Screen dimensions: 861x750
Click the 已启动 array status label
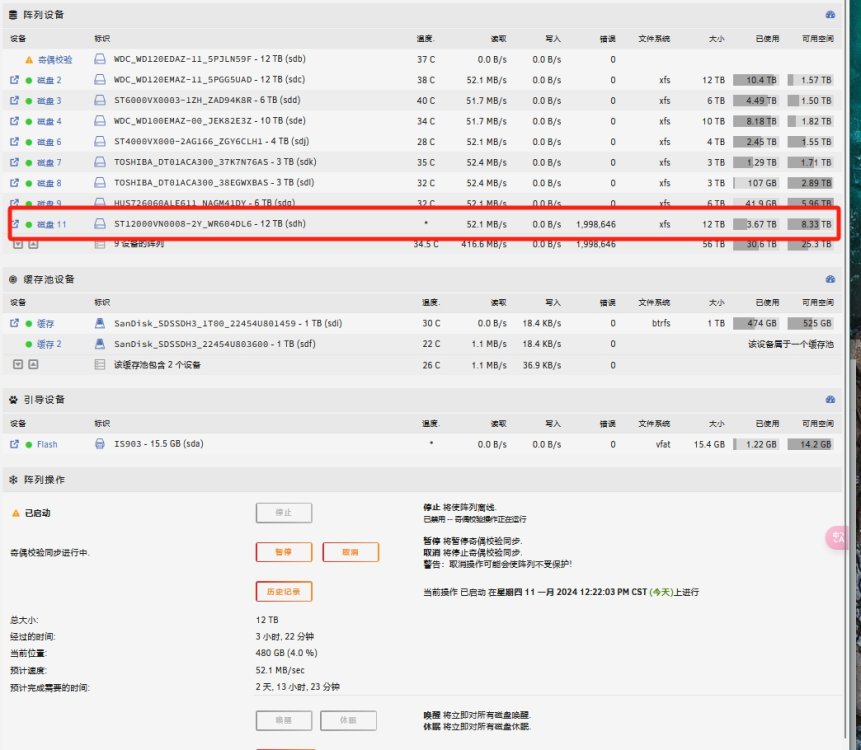[37, 513]
